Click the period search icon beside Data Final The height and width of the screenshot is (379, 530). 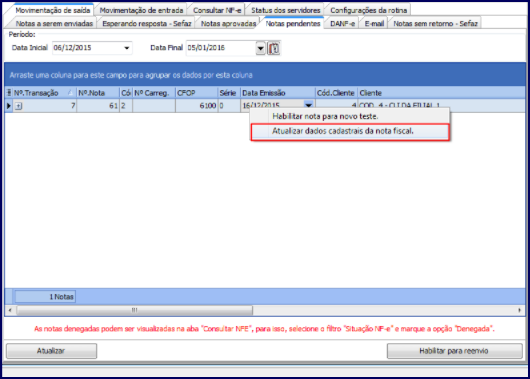point(274,48)
